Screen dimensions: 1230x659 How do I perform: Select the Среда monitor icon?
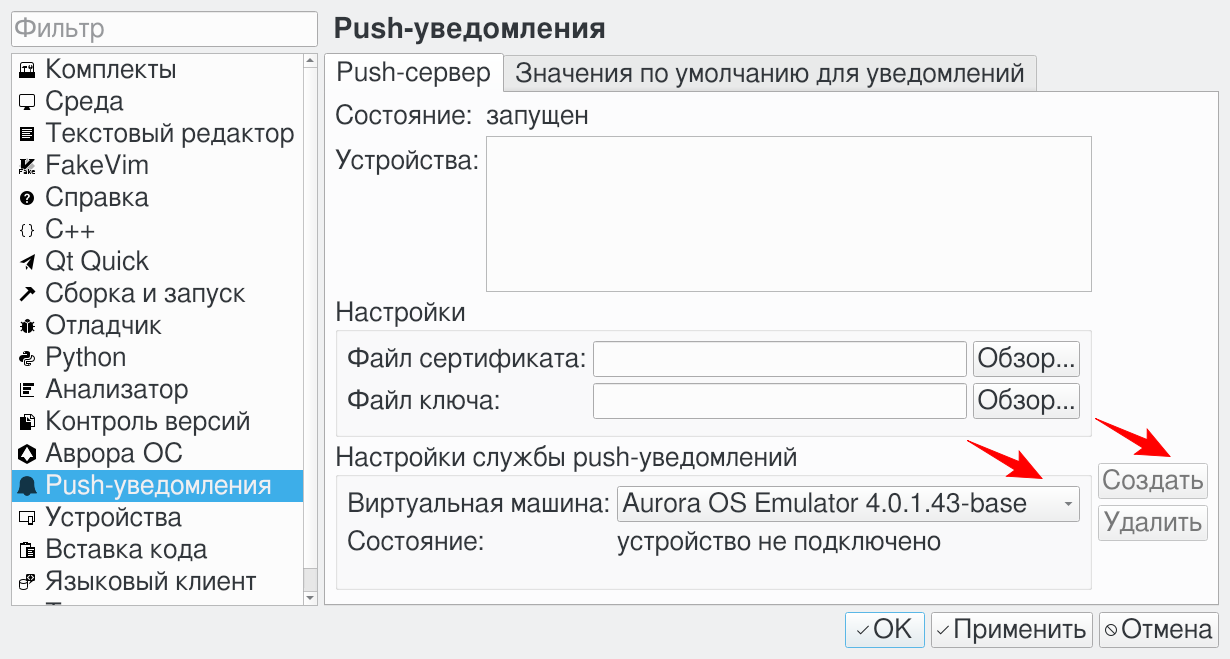click(27, 102)
